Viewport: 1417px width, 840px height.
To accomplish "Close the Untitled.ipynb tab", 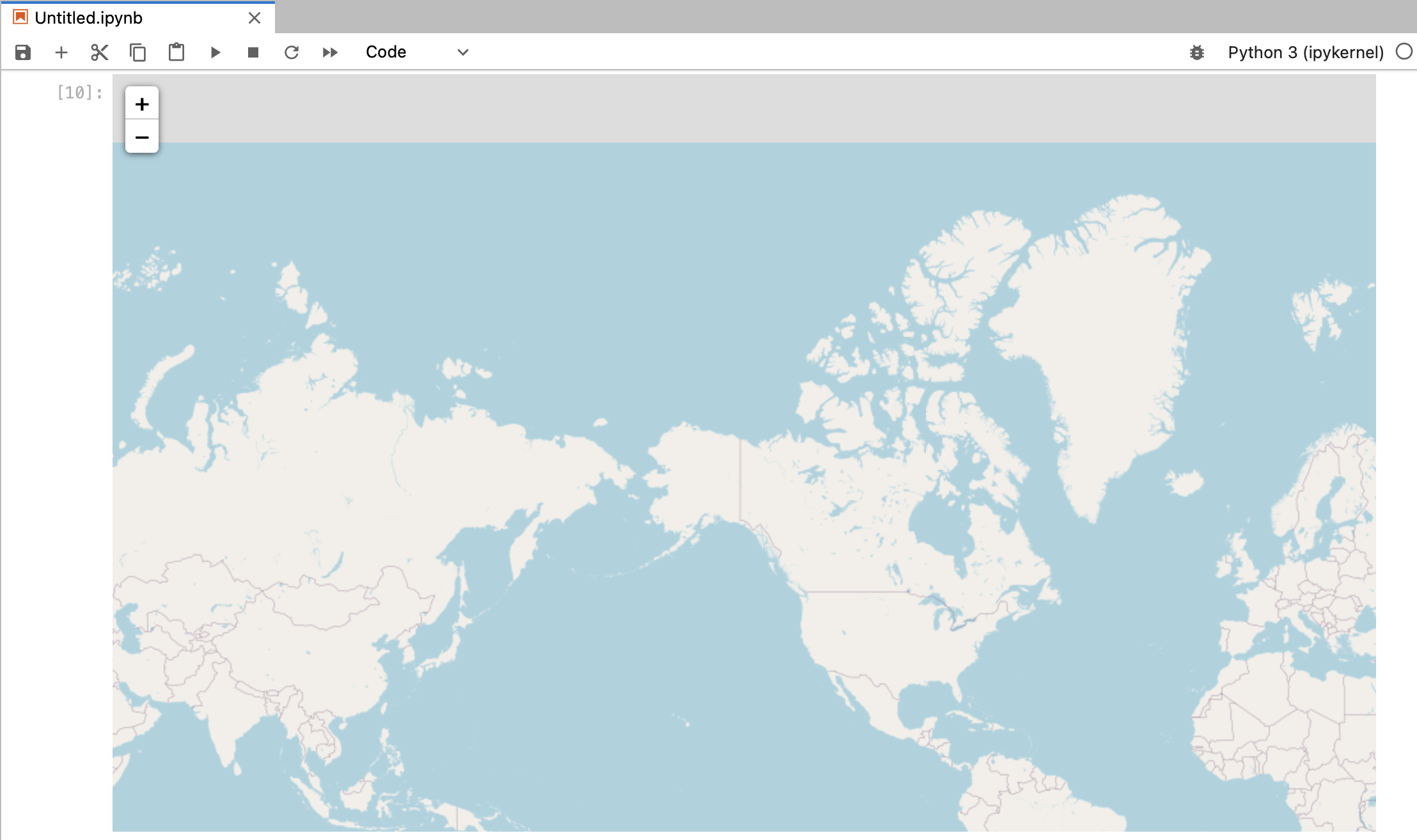I will click(254, 18).
